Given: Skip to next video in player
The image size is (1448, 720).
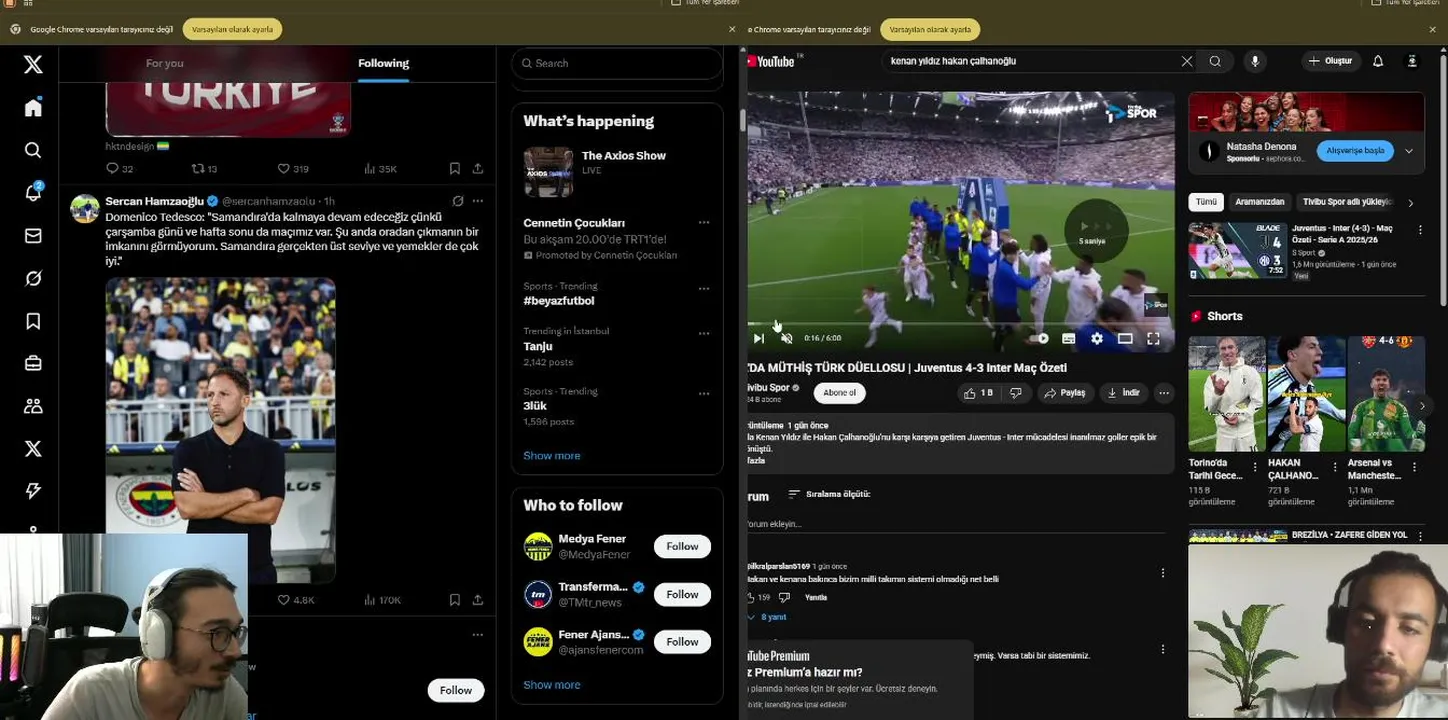Looking at the screenshot, I should (x=758, y=339).
